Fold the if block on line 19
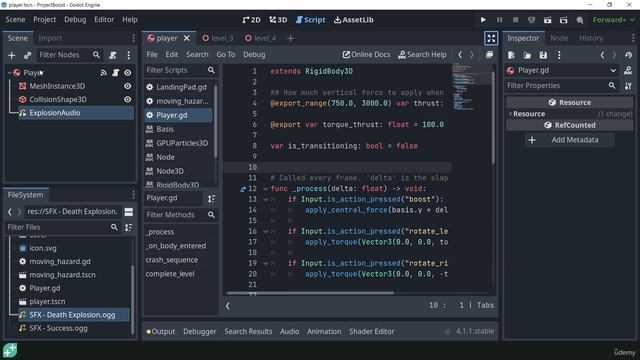Viewport: 640px width, 360px height. click(x=265, y=263)
